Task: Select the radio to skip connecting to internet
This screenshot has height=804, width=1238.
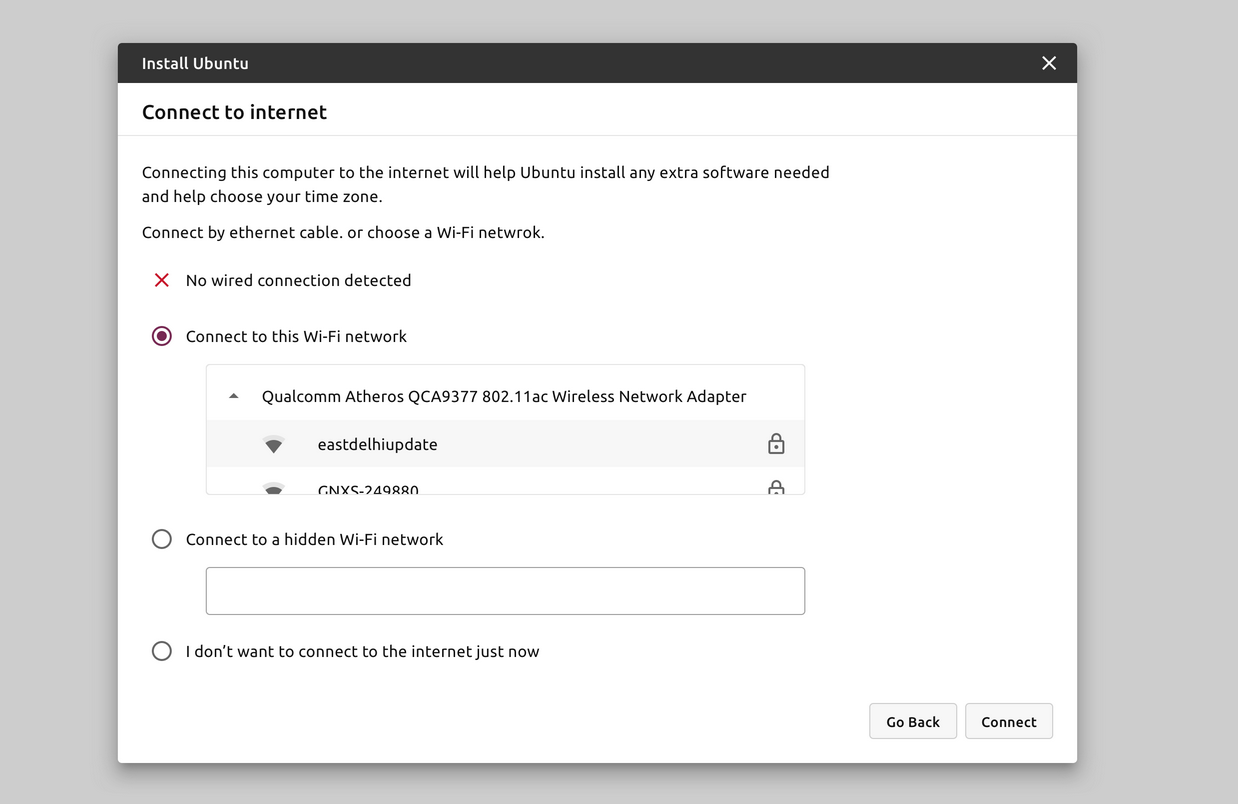Action: click(x=162, y=651)
